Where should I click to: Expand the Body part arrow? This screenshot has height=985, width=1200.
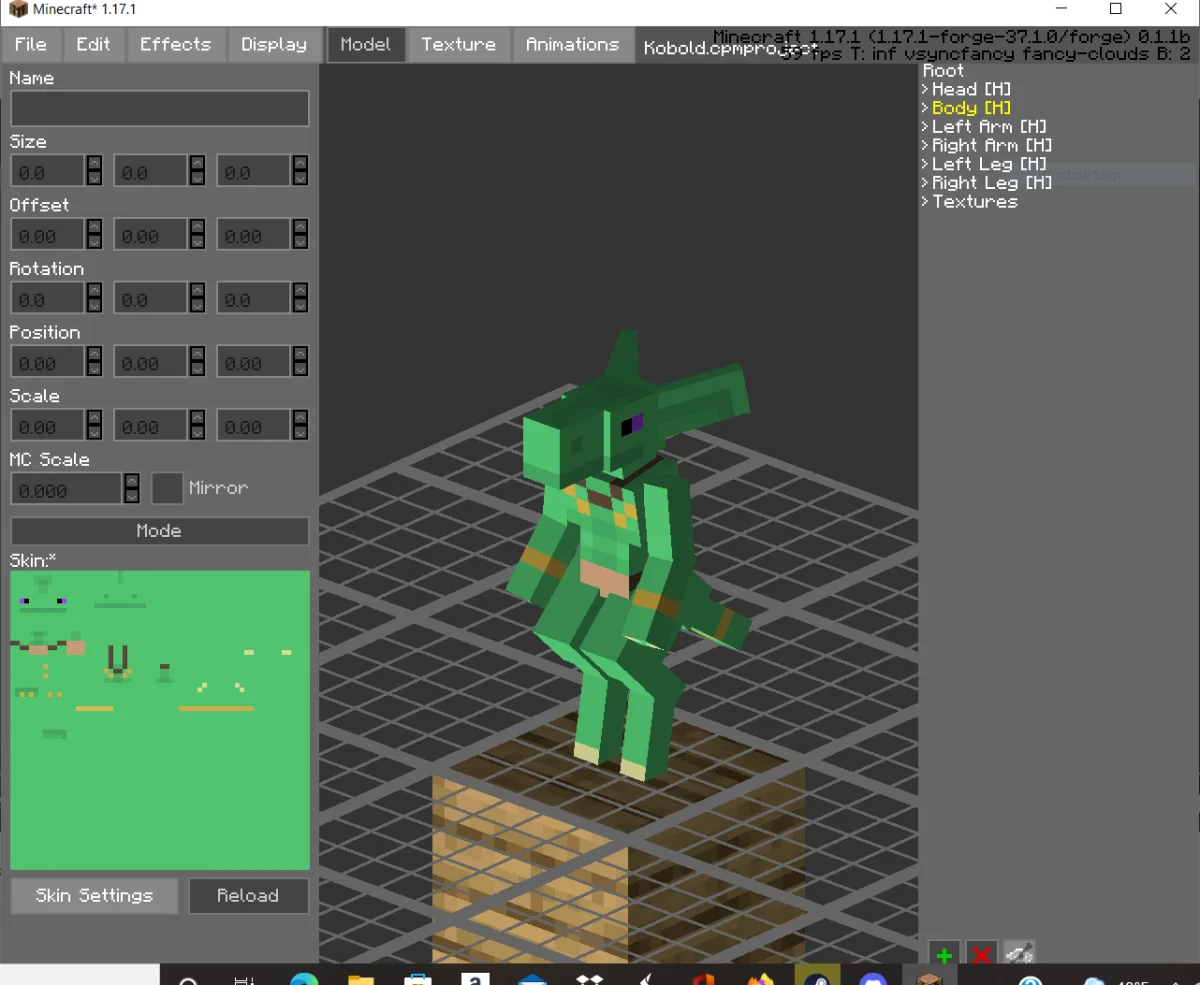(925, 108)
